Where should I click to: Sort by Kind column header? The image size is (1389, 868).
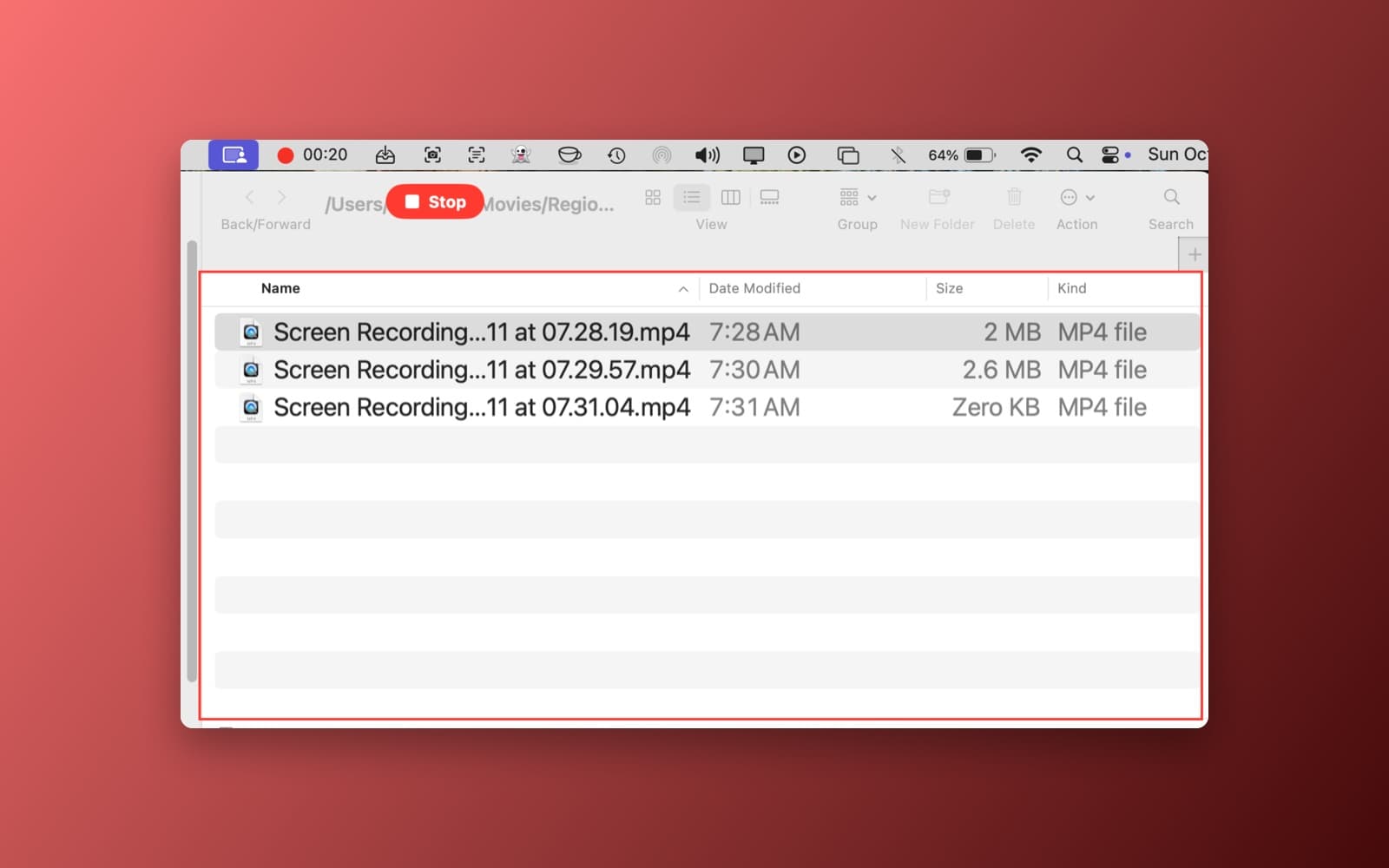coord(1071,288)
